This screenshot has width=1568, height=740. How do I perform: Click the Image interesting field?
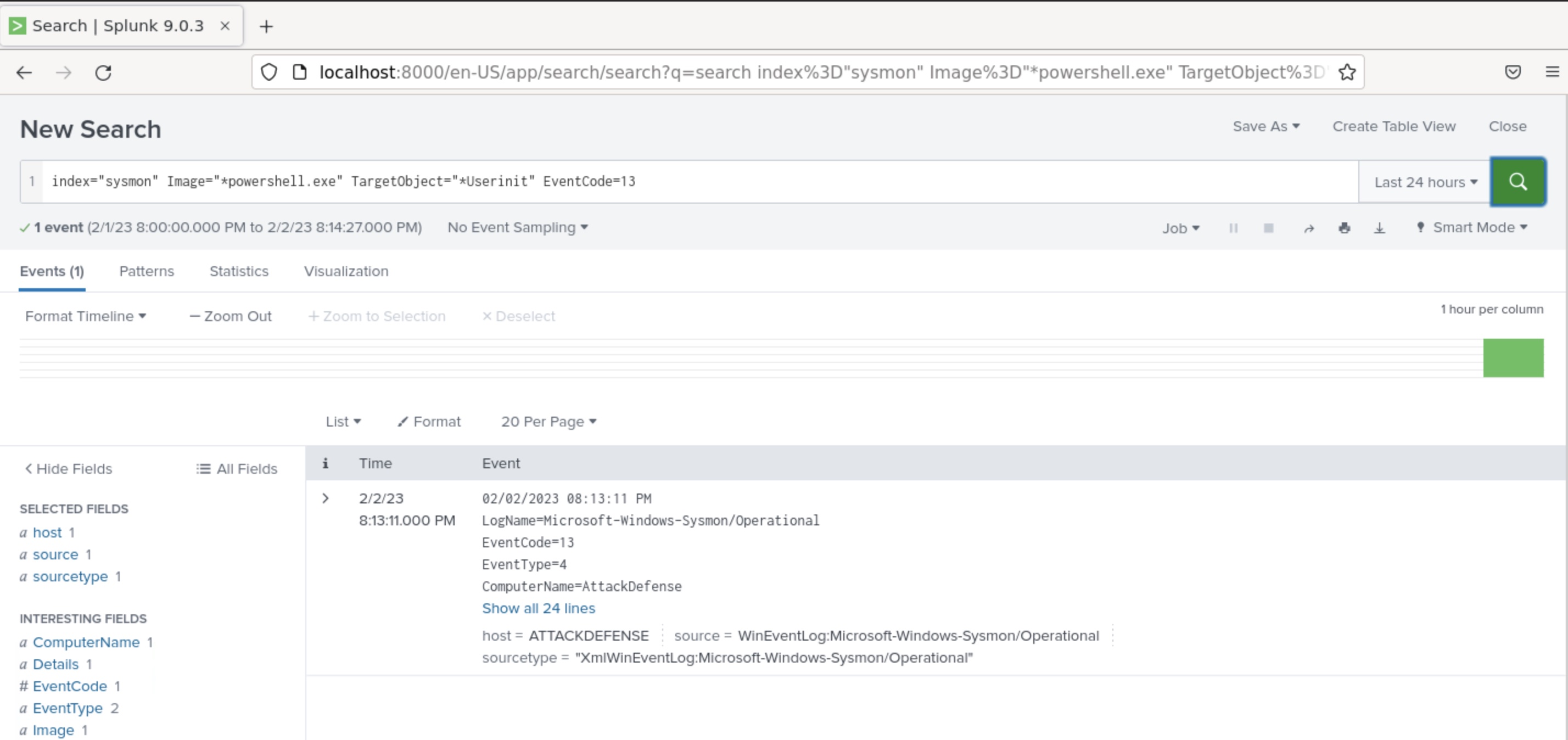(53, 730)
